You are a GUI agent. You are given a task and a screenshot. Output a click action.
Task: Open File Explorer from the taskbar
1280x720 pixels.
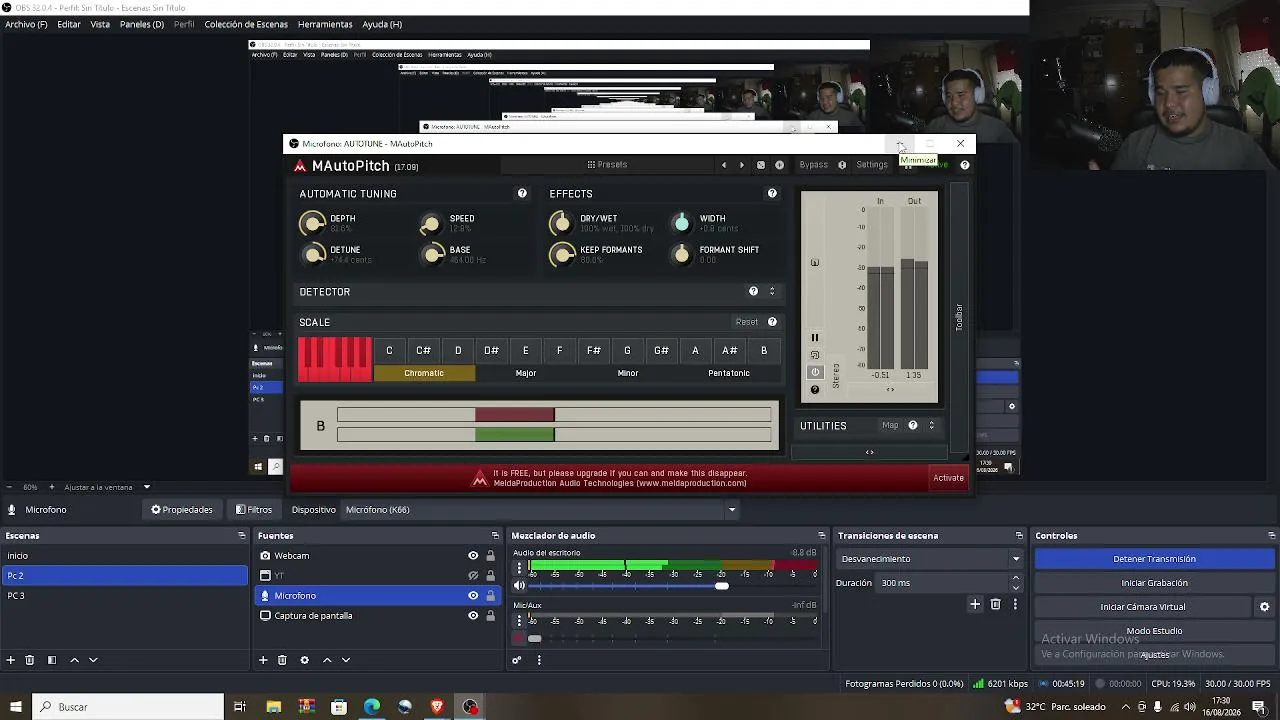[x=273, y=707]
